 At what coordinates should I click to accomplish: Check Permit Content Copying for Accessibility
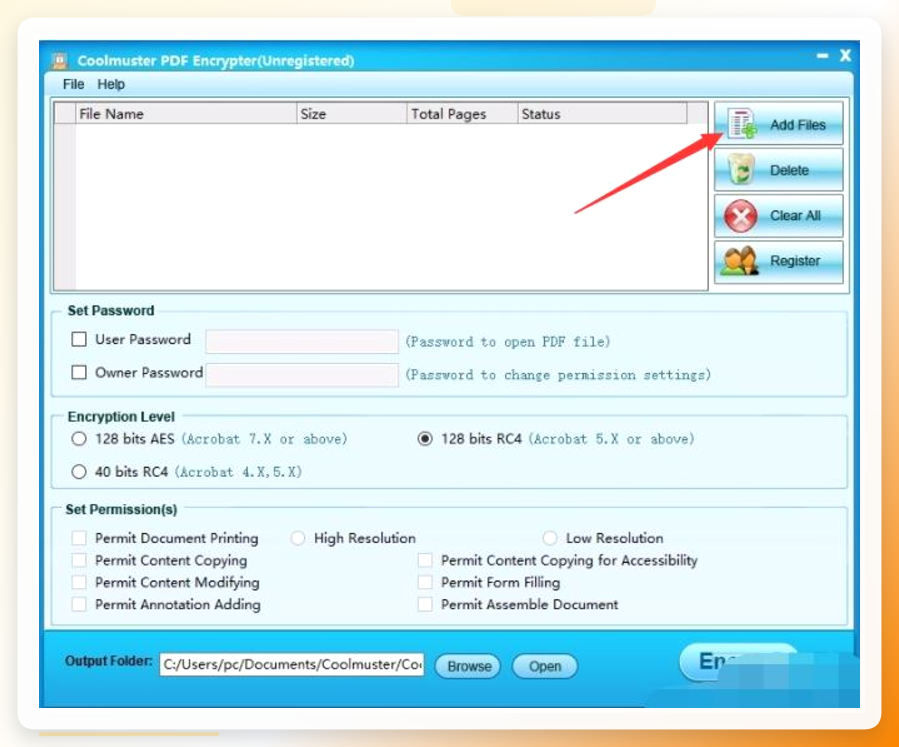425,560
